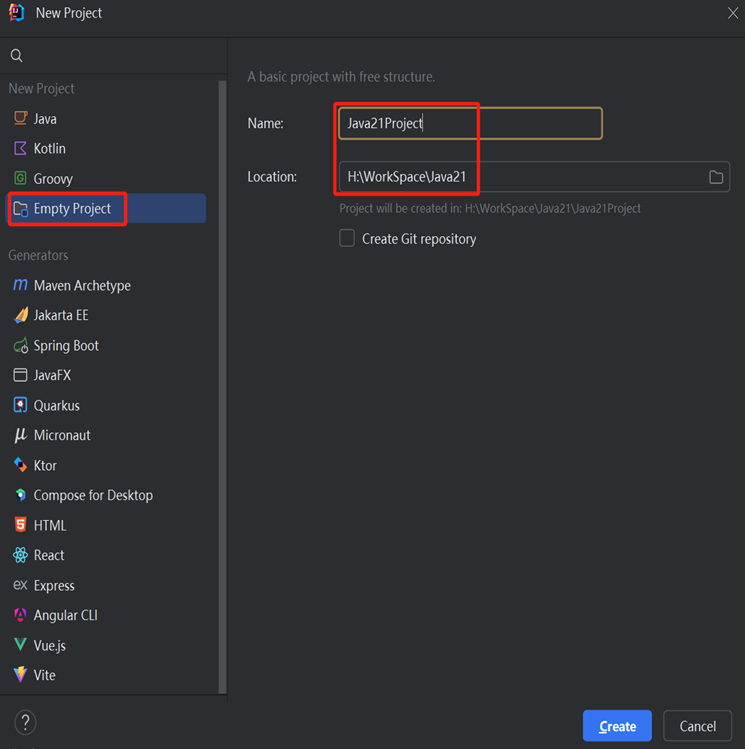Viewport: 745px width, 749px height.
Task: Click the Vue.js V icon
Action: click(x=20, y=644)
